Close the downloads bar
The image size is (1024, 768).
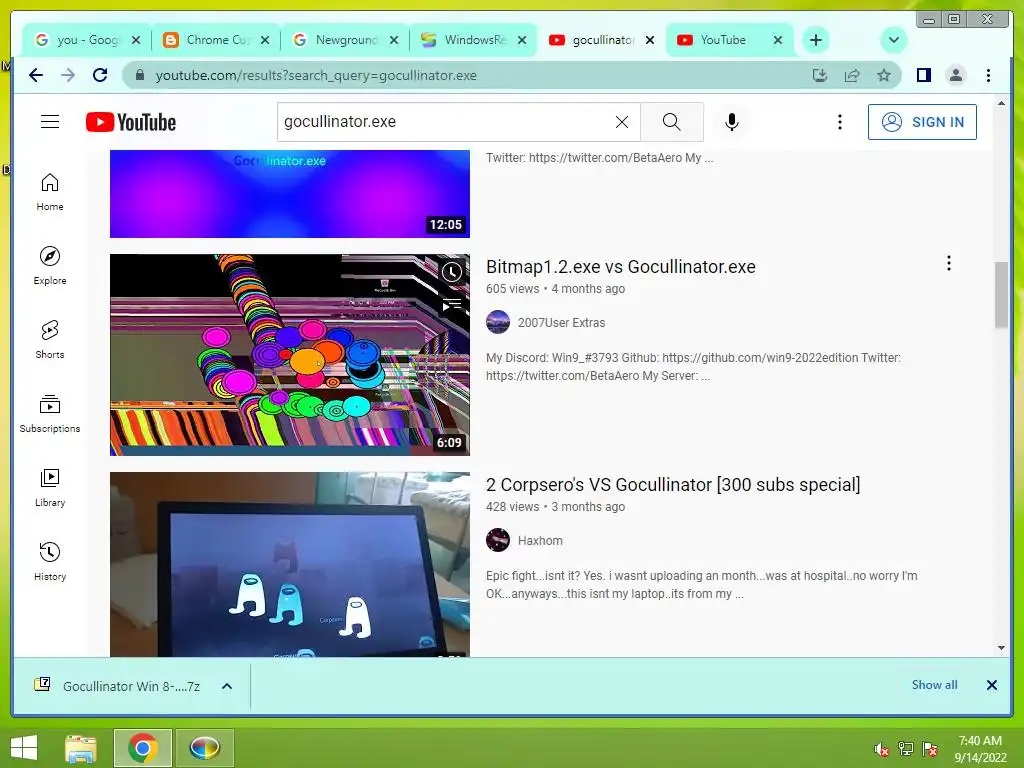tap(991, 684)
